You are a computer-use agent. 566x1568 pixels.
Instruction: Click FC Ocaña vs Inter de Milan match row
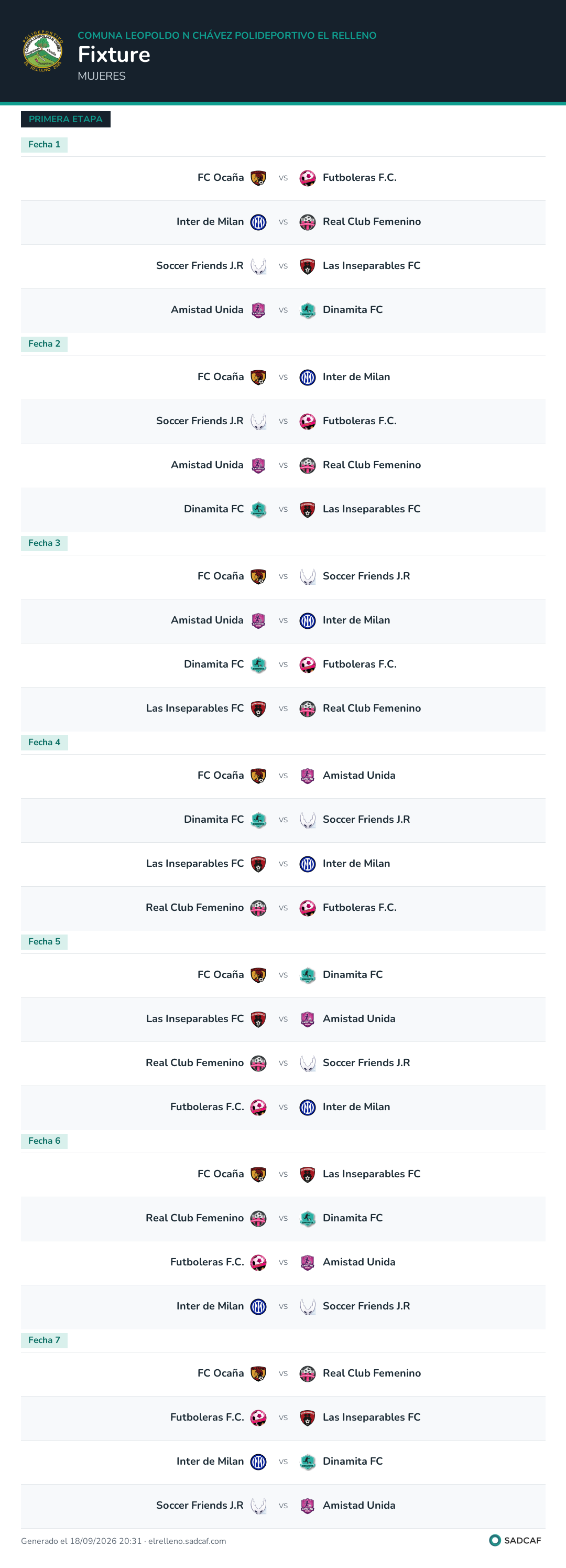click(283, 378)
